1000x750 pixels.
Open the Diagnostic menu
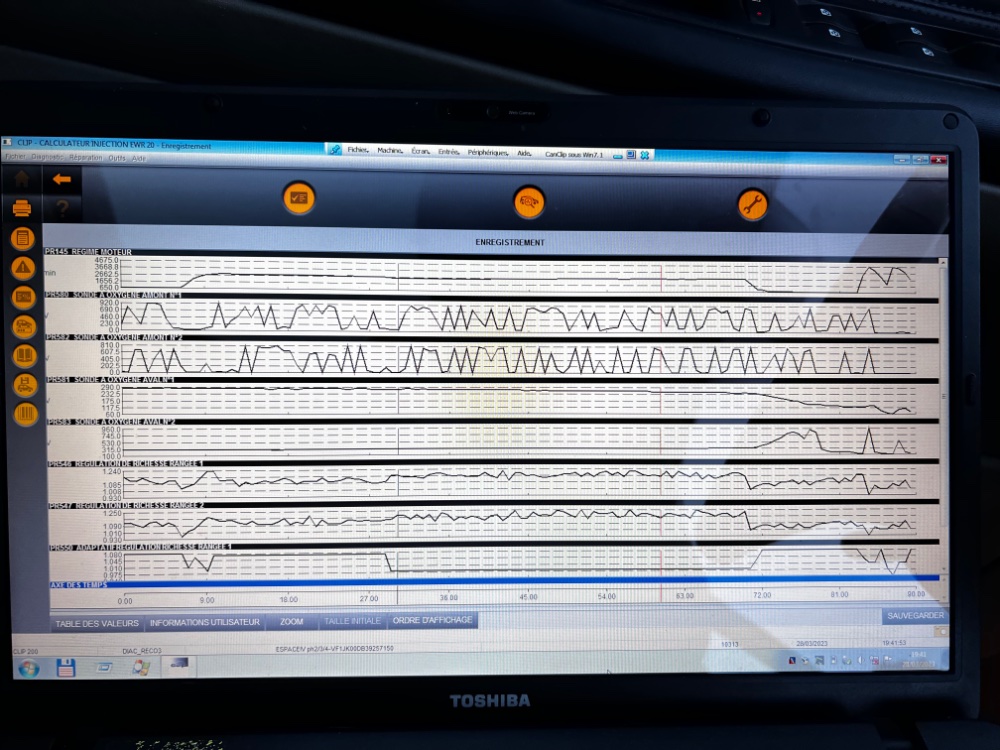click(47, 158)
